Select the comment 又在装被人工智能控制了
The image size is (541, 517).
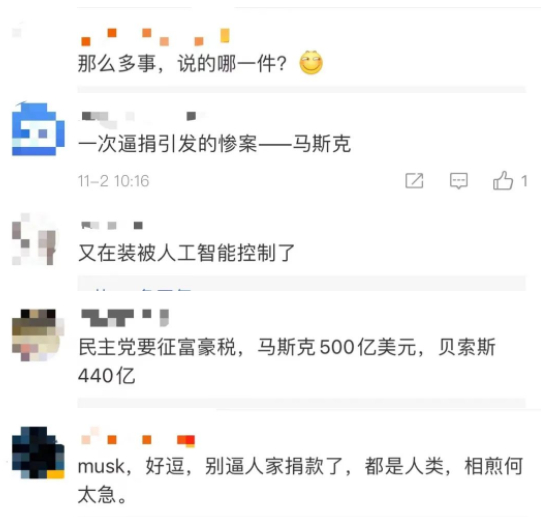pos(186,253)
